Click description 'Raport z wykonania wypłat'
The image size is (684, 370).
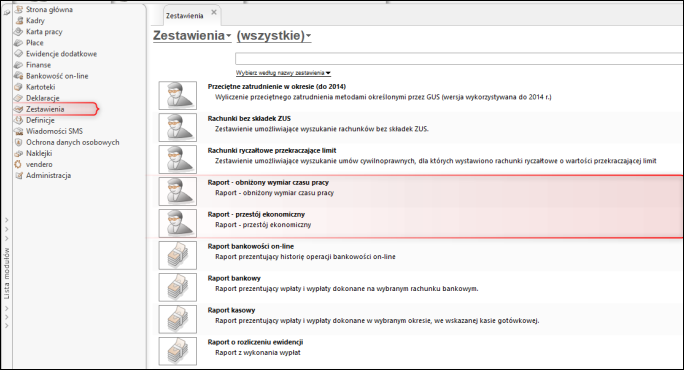[258, 353]
